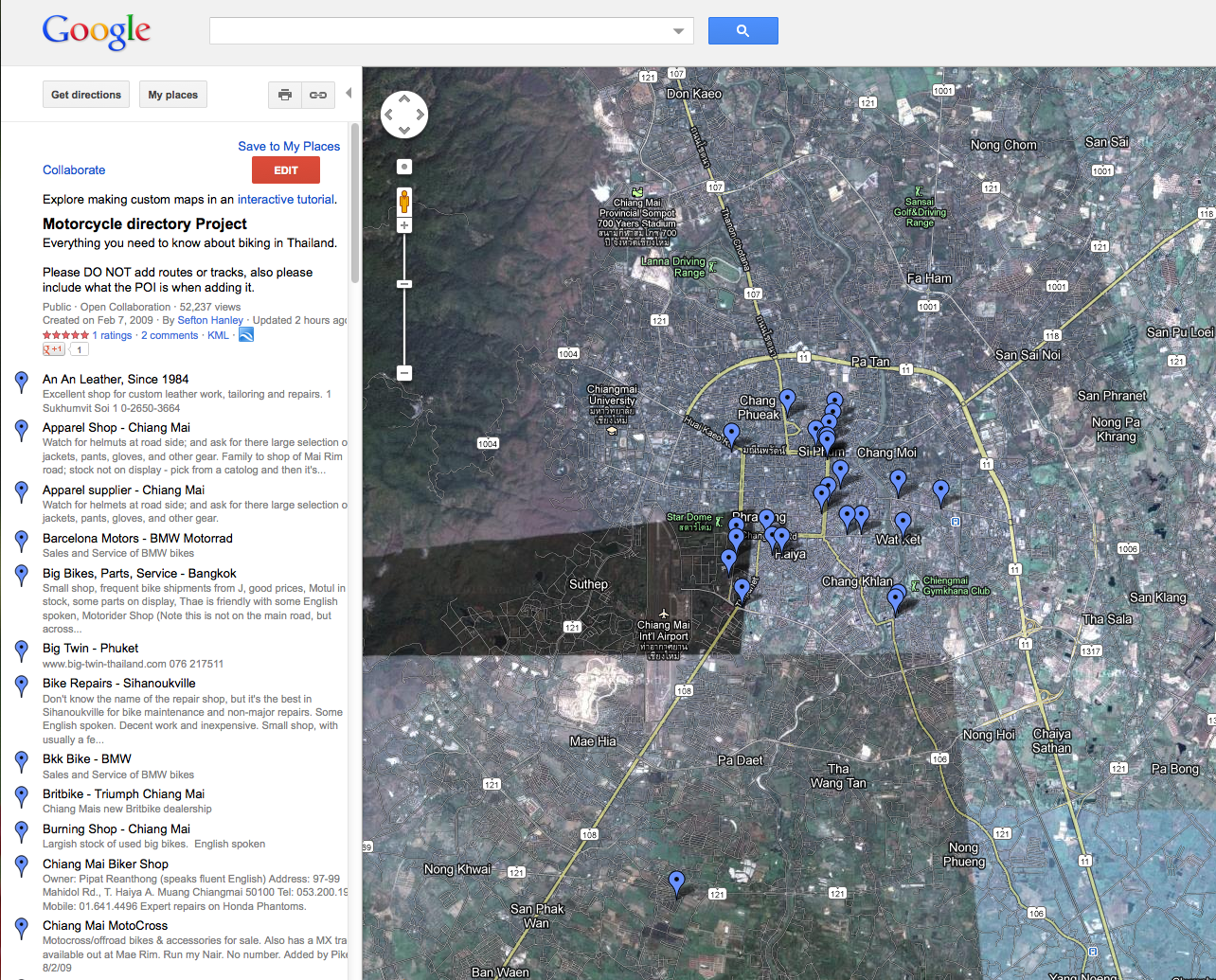Click the map pan compass control

click(x=404, y=115)
